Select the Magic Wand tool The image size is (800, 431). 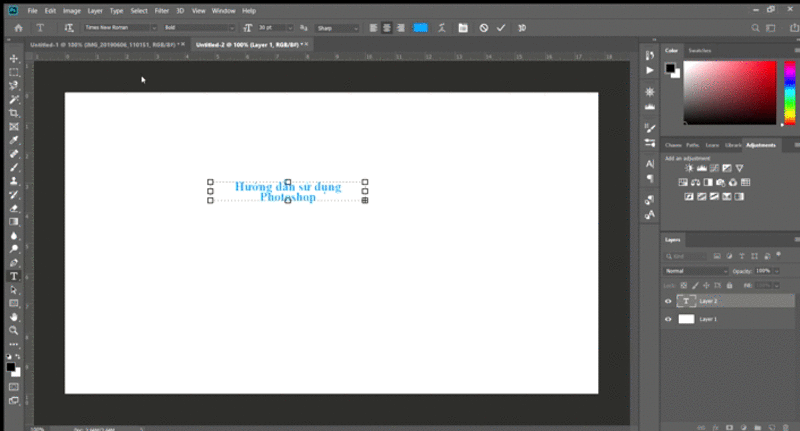pos(14,99)
